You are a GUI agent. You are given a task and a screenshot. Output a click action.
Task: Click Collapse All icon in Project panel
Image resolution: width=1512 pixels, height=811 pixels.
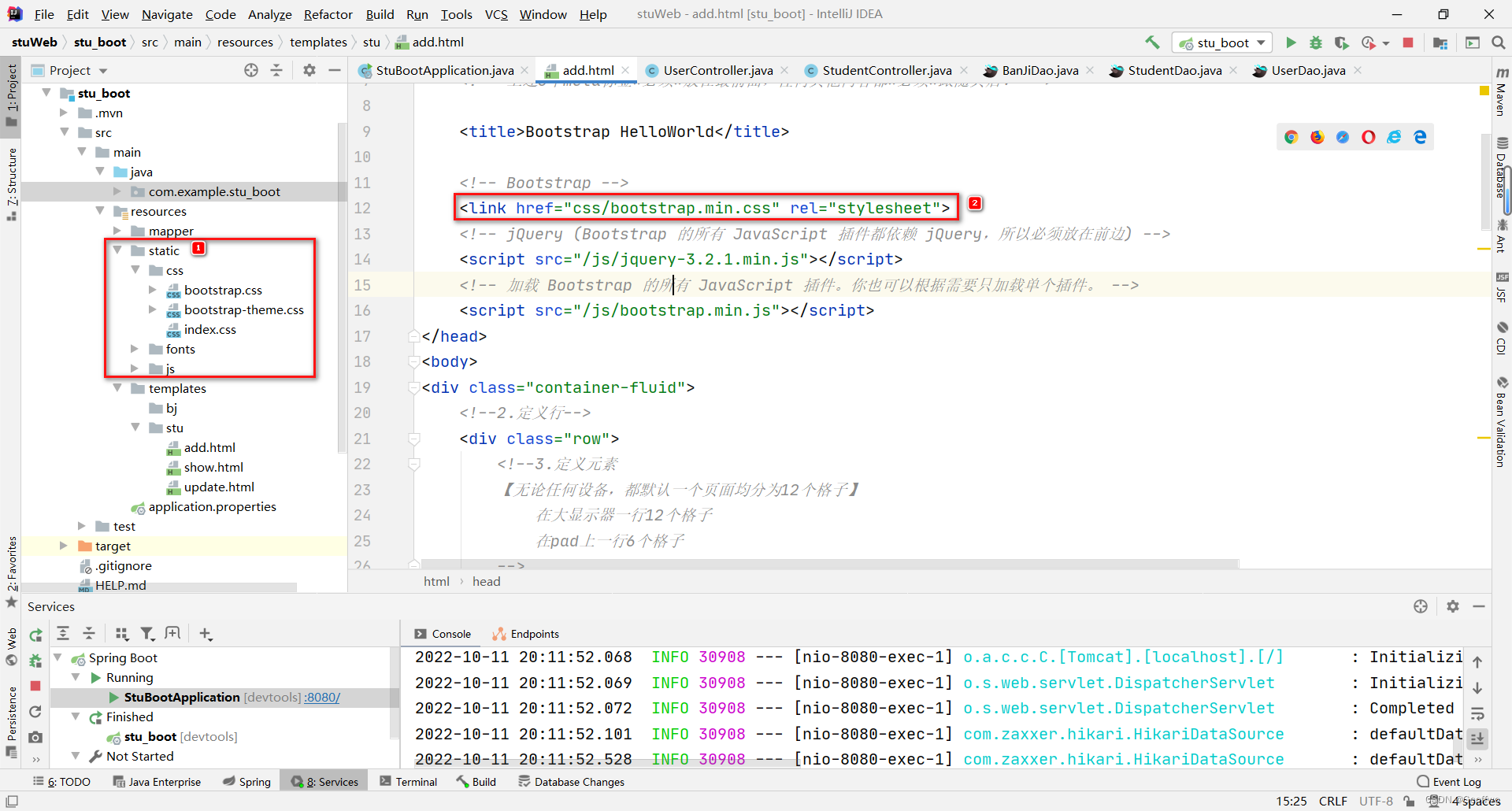[276, 70]
